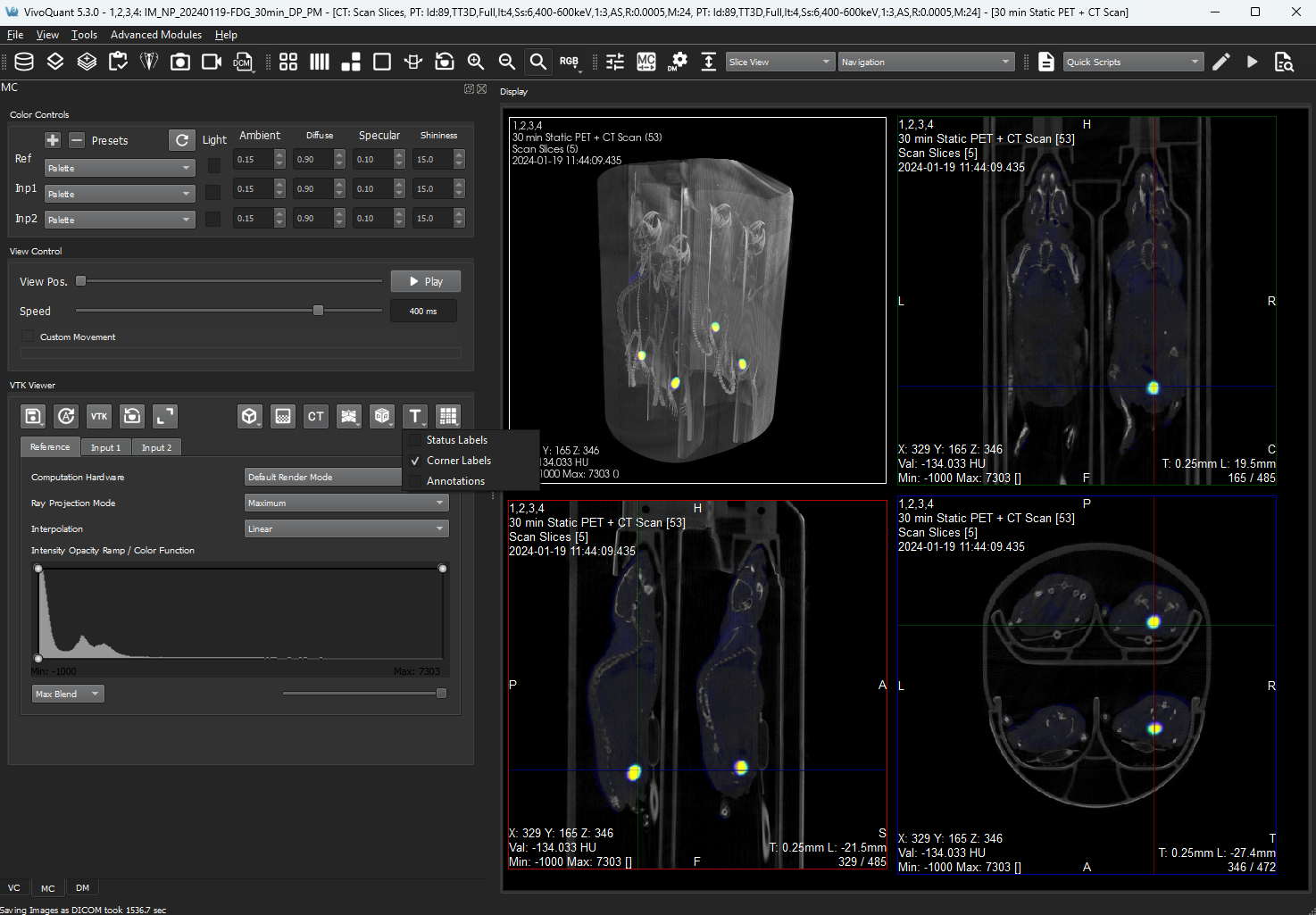Screen dimensions: 1316x915
Task: Open the Quick Scripts dropdown
Action: [x=1134, y=62]
